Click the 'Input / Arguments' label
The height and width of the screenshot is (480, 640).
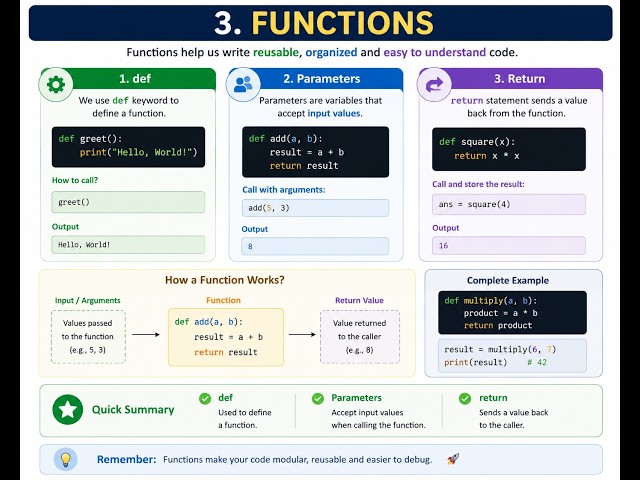pyautogui.click(x=88, y=300)
